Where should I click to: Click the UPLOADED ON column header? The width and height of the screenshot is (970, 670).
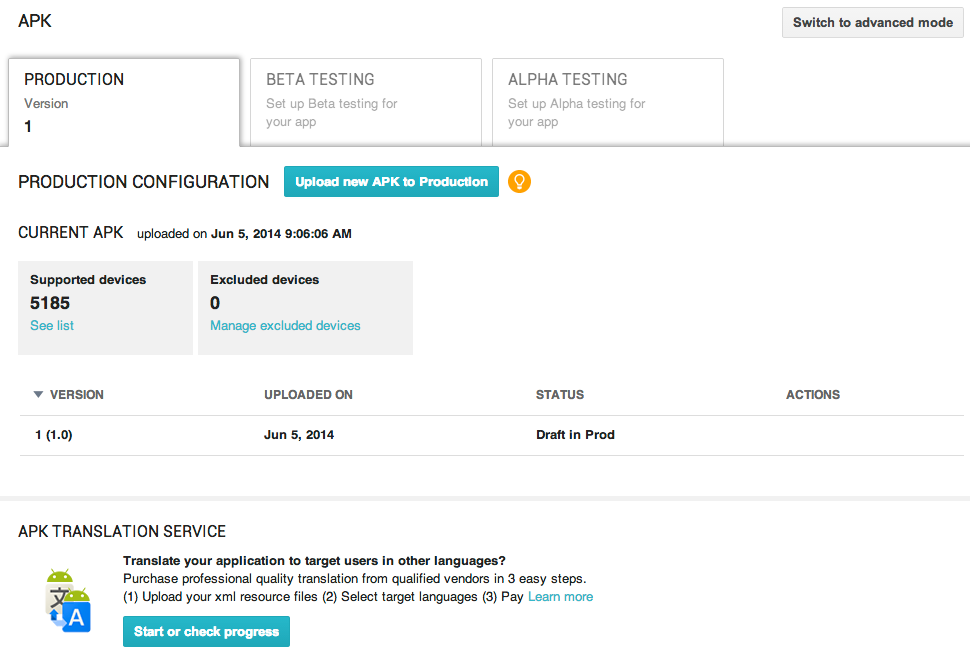coord(308,395)
